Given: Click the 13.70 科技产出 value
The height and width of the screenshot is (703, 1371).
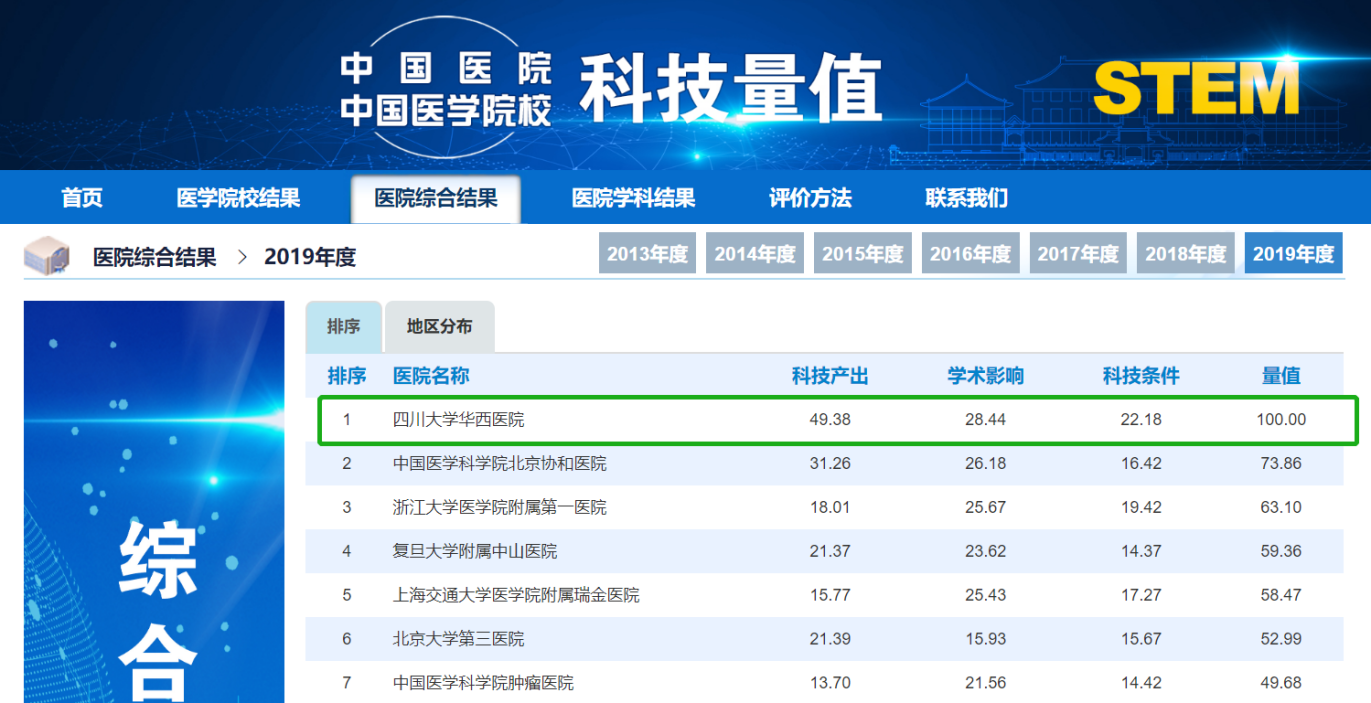Looking at the screenshot, I should pyautogui.click(x=830, y=683).
